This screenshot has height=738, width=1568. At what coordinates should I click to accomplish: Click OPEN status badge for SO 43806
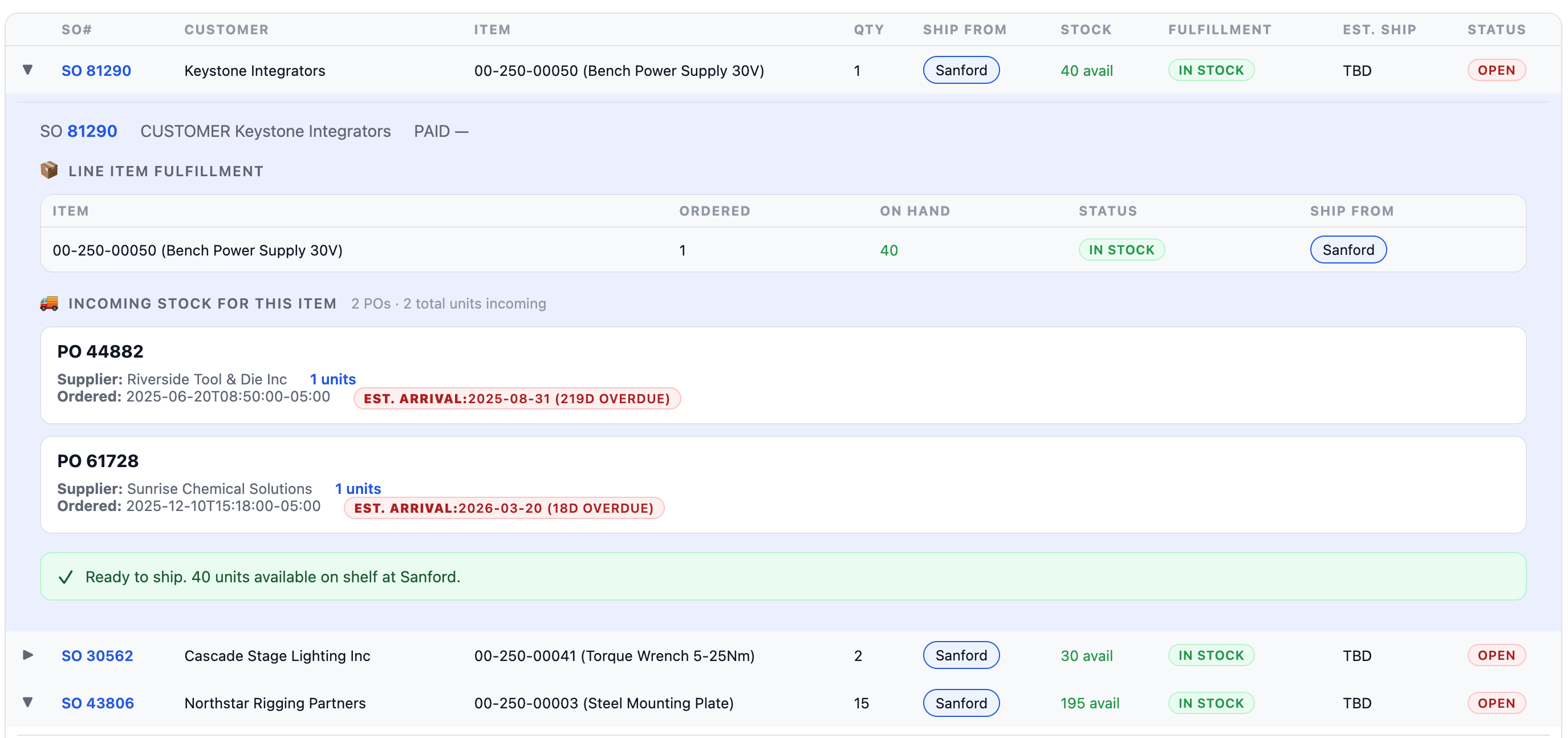pyautogui.click(x=1497, y=703)
